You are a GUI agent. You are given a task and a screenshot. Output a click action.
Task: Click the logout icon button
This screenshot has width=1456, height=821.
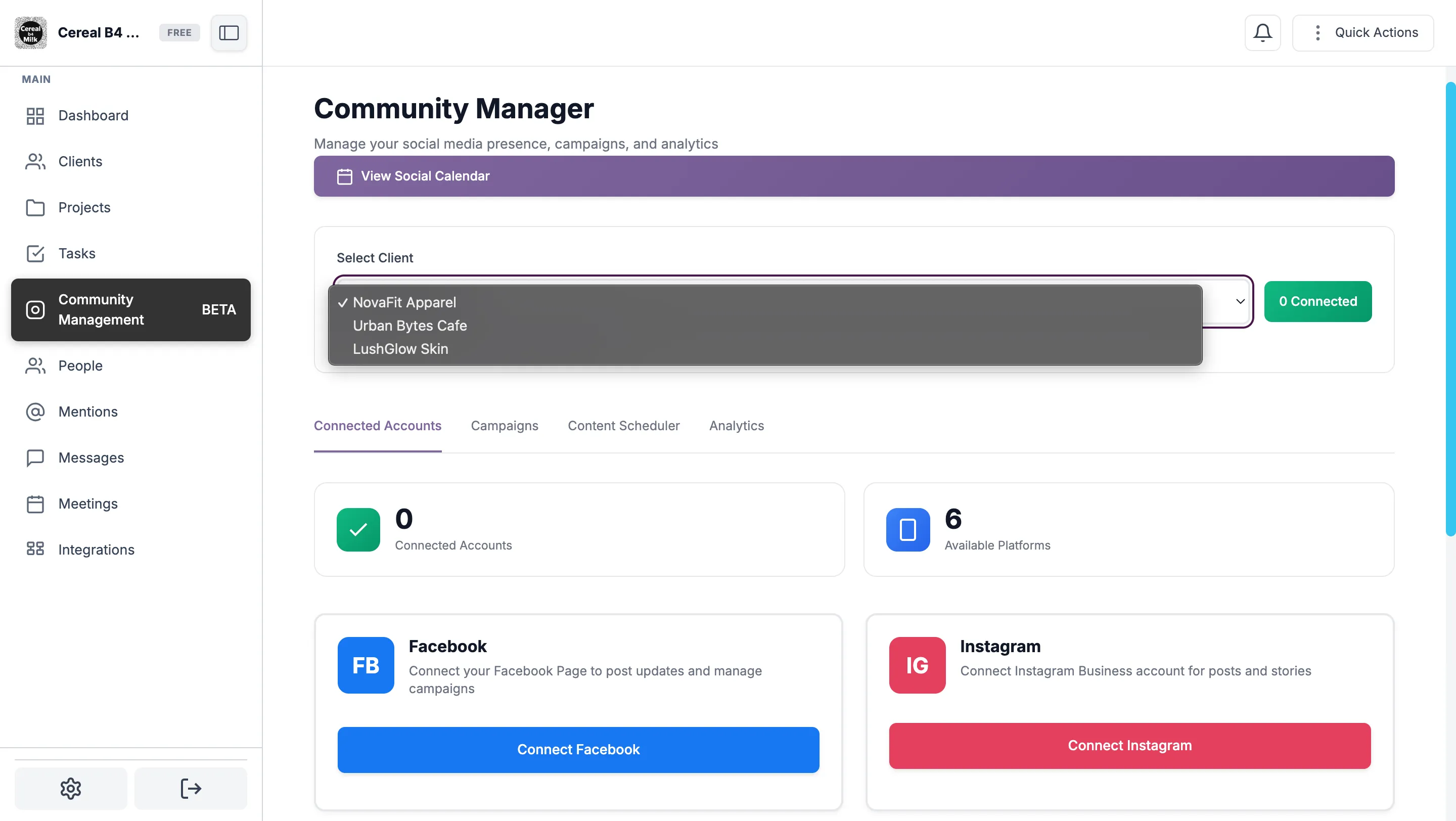[x=191, y=788]
